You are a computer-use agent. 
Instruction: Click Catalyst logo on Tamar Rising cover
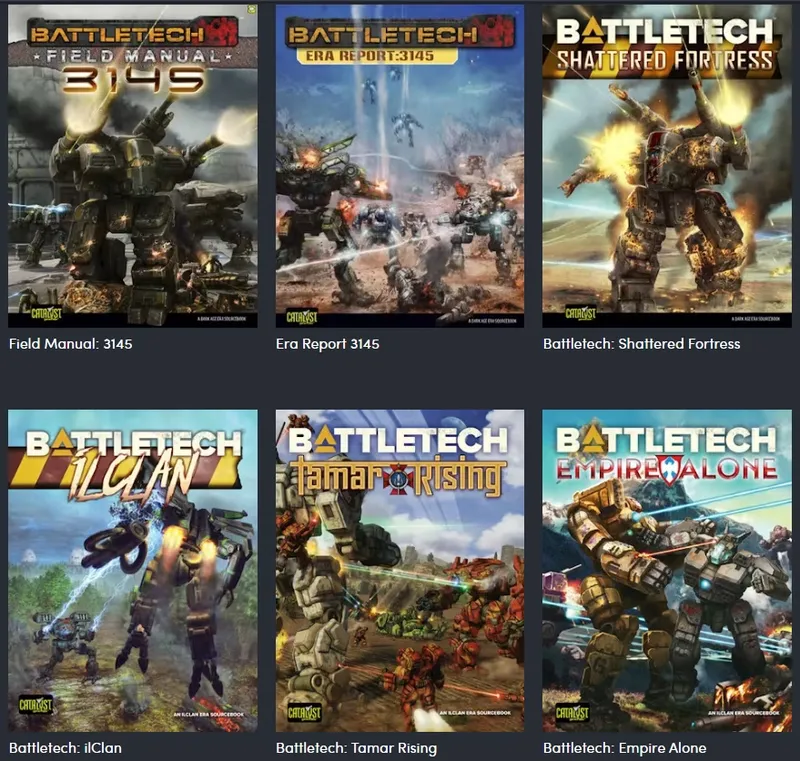pos(304,712)
